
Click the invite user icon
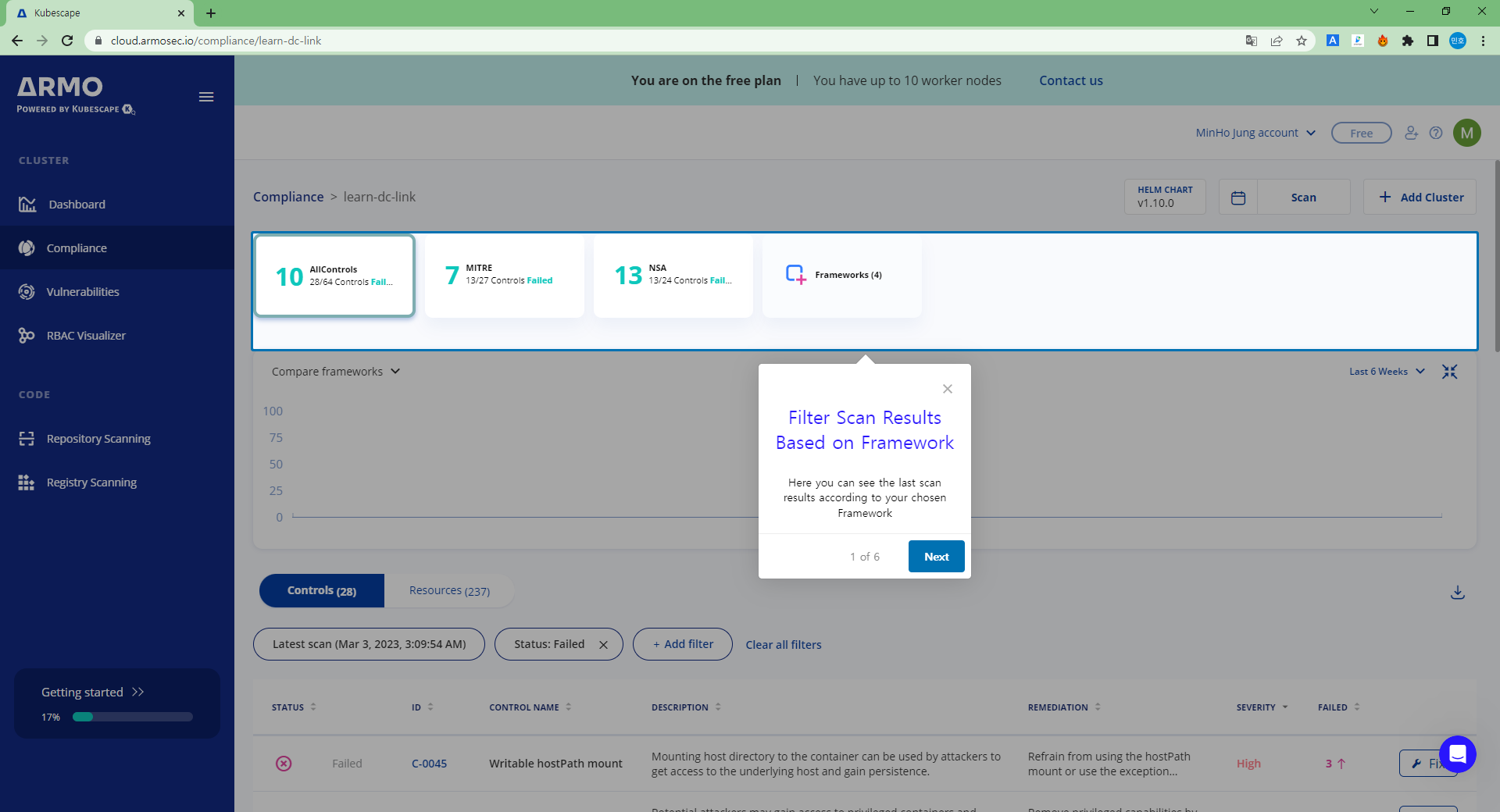[x=1411, y=133]
